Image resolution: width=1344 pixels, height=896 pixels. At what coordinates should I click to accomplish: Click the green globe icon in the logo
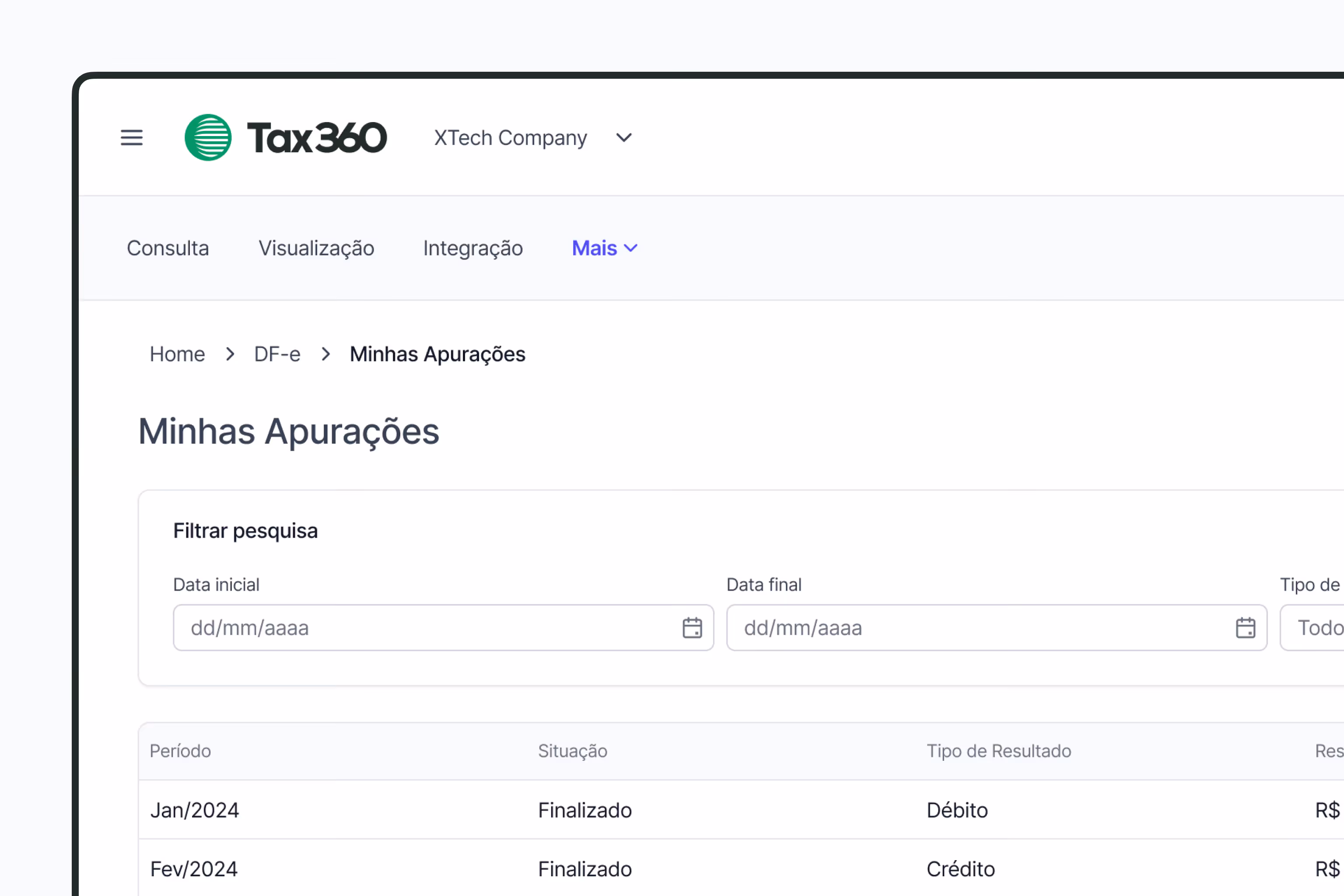tap(207, 136)
